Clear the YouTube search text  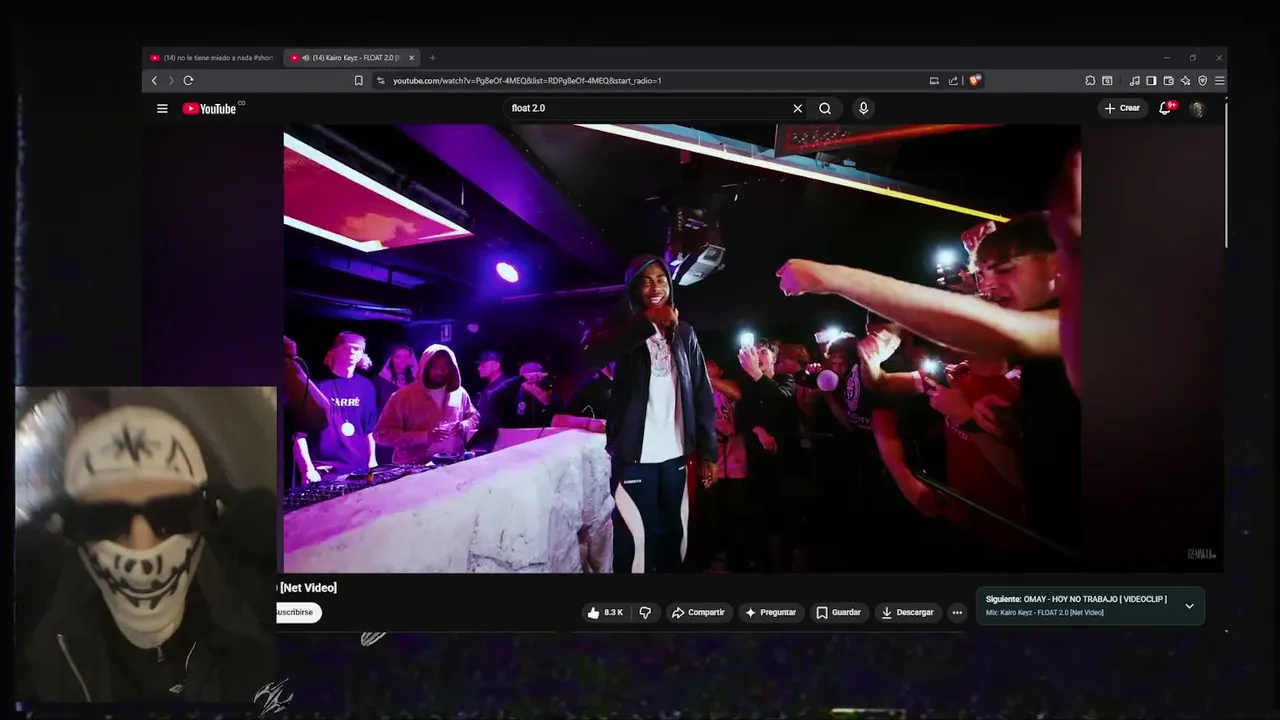798,108
